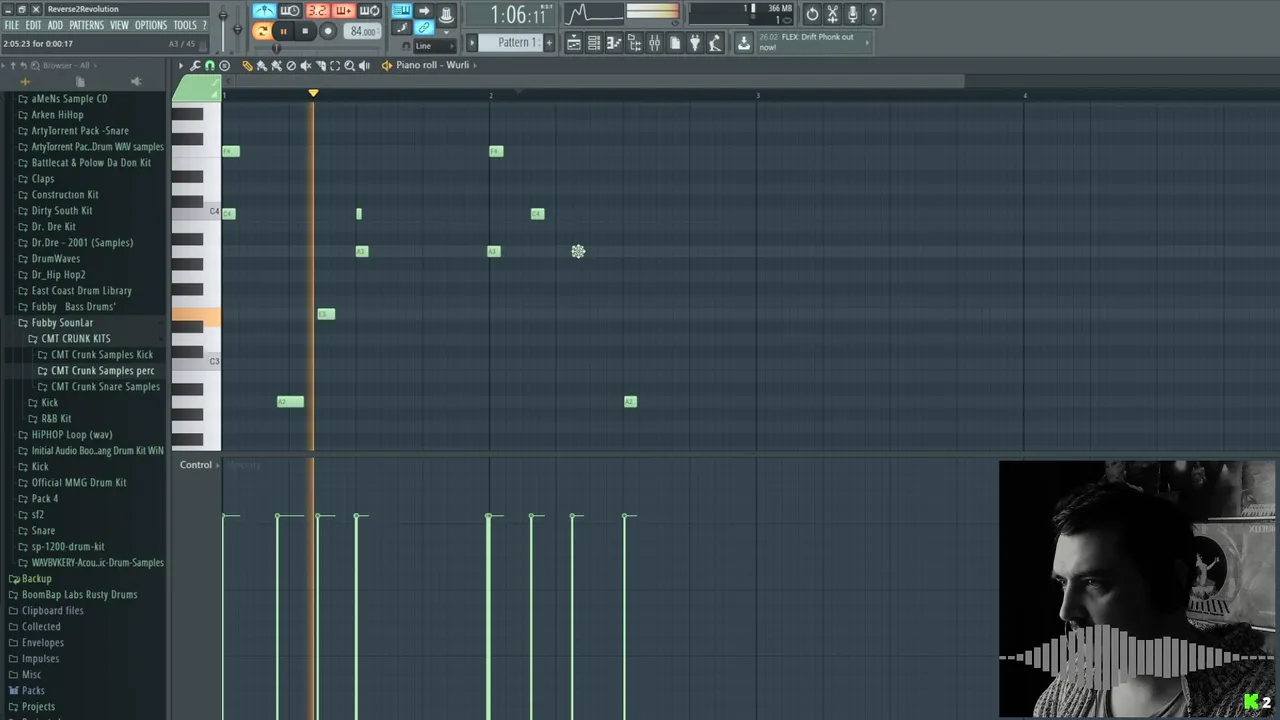Click the record button
Screen dimensions: 1280x720
pos(328,31)
